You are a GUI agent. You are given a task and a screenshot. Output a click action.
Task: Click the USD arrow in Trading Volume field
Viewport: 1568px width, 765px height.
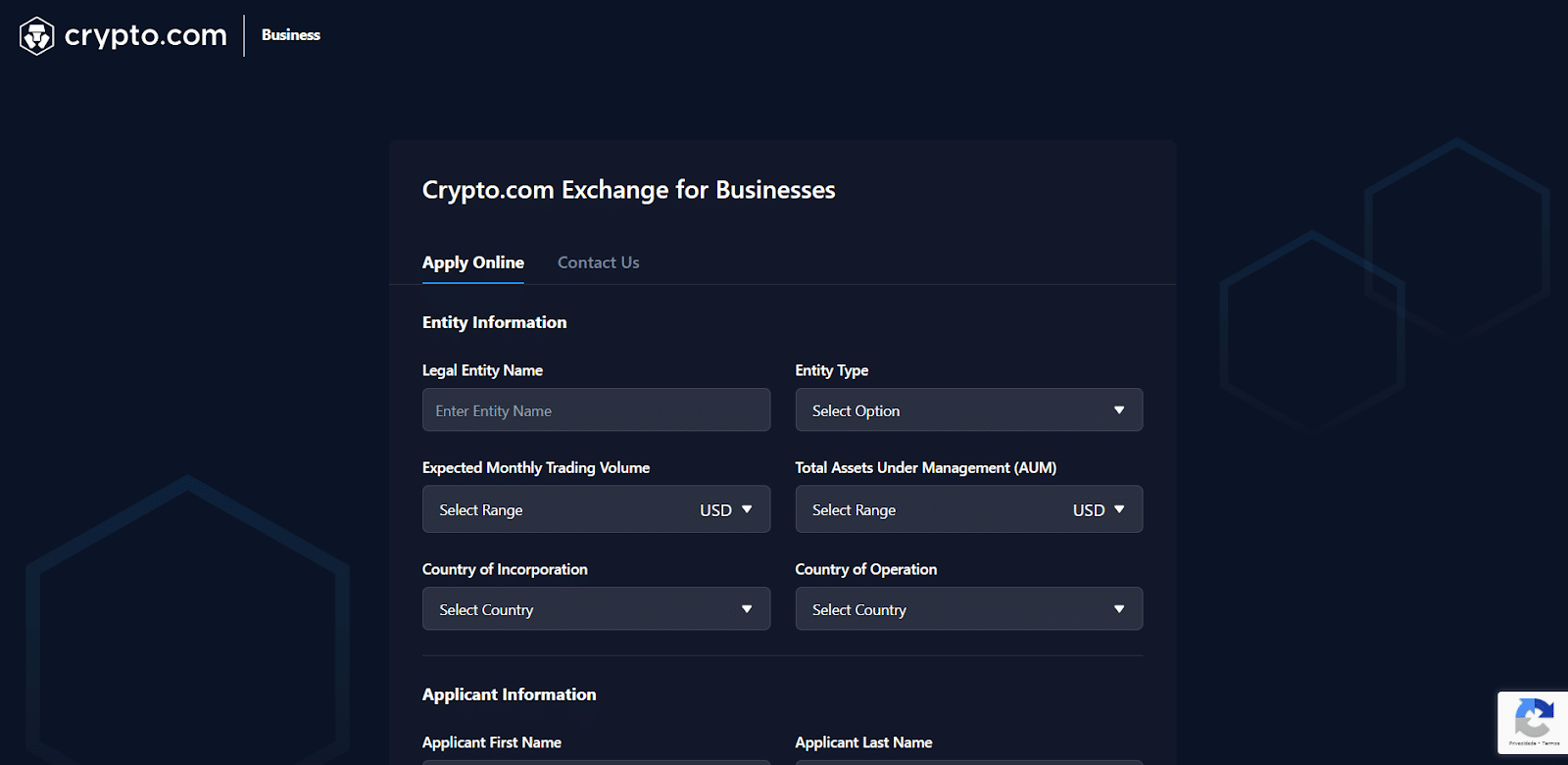pos(747,509)
